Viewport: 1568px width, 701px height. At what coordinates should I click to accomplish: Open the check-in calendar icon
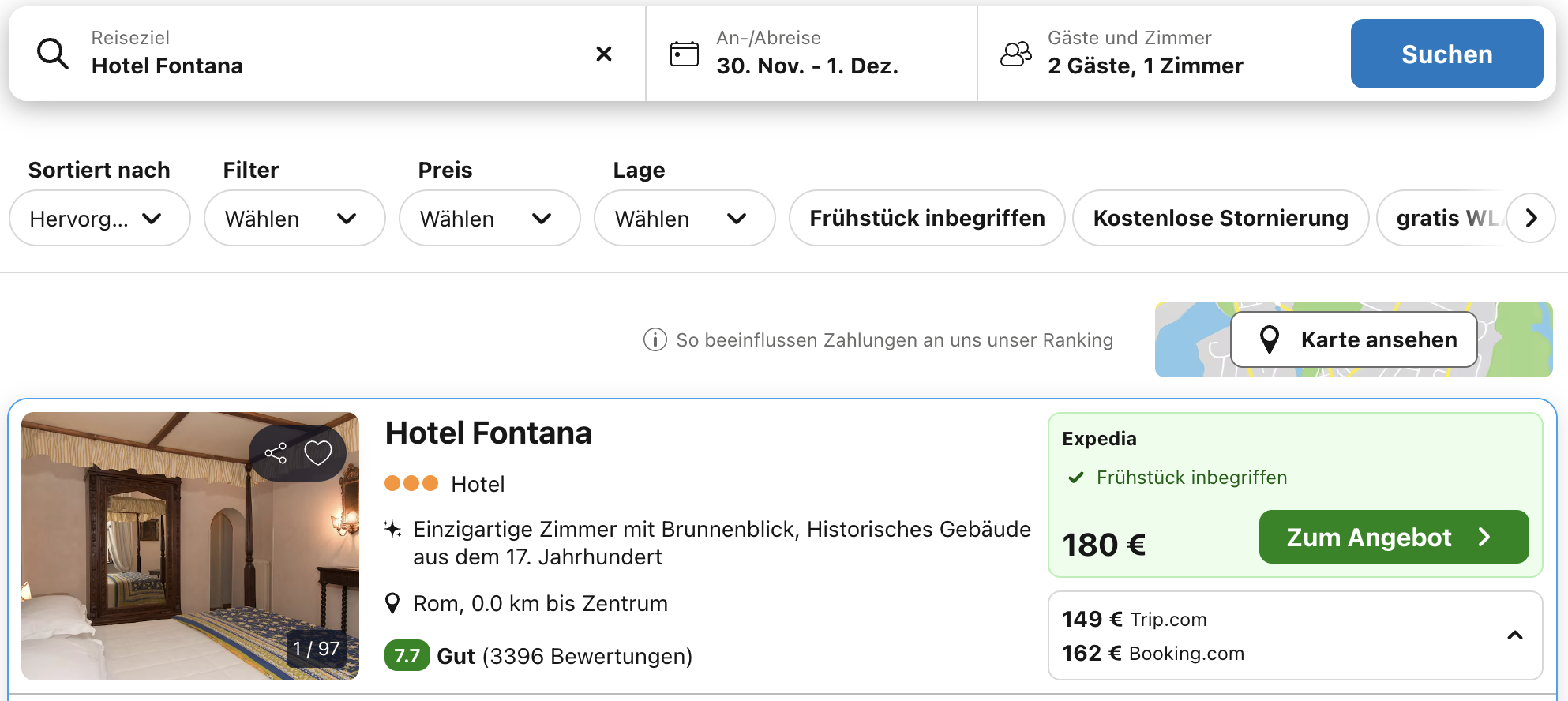point(684,54)
